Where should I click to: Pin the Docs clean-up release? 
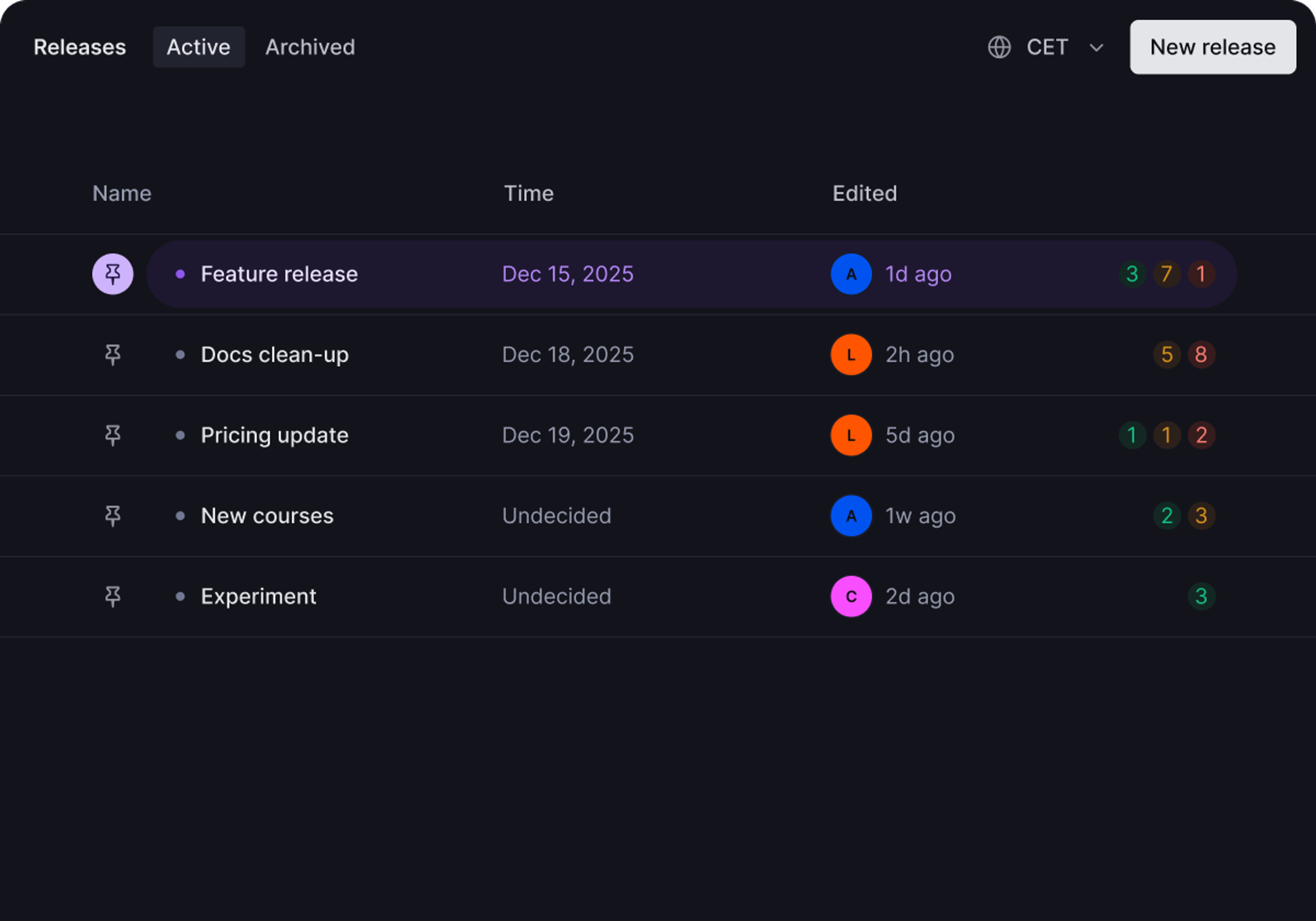point(113,355)
